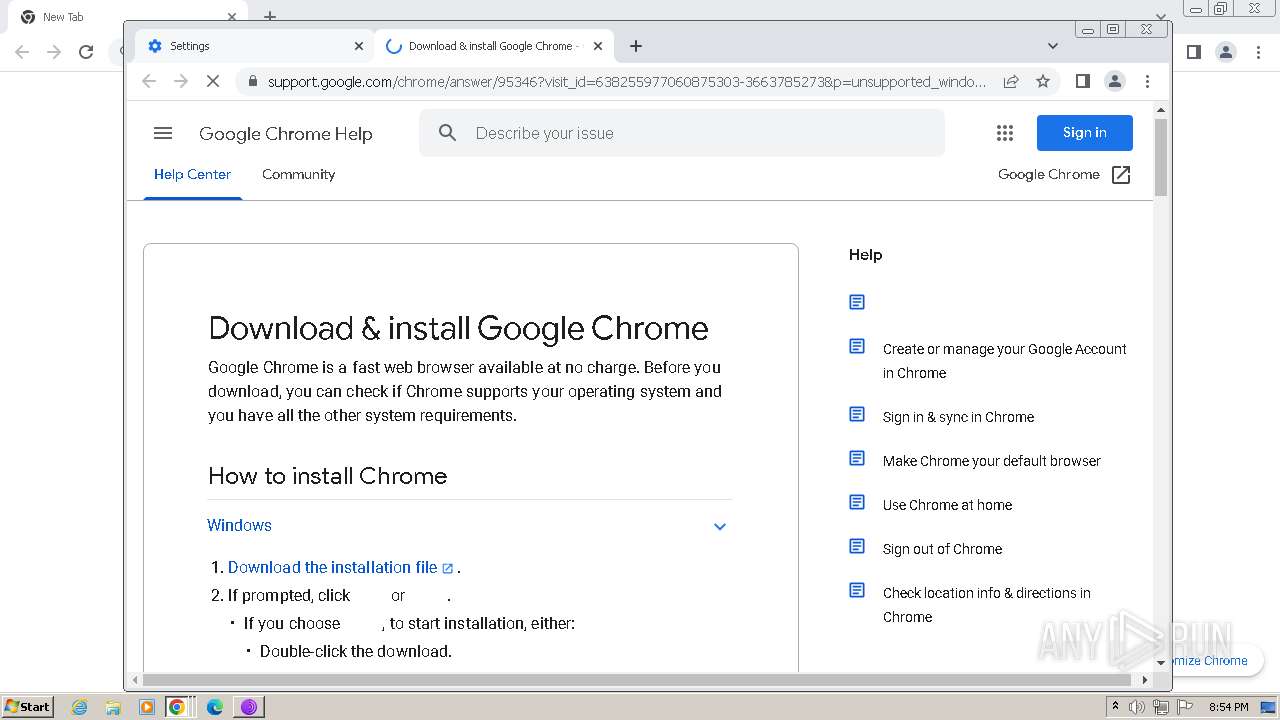Open the tab search dropdown arrow
This screenshot has width=1280, height=720.
tap(1052, 46)
